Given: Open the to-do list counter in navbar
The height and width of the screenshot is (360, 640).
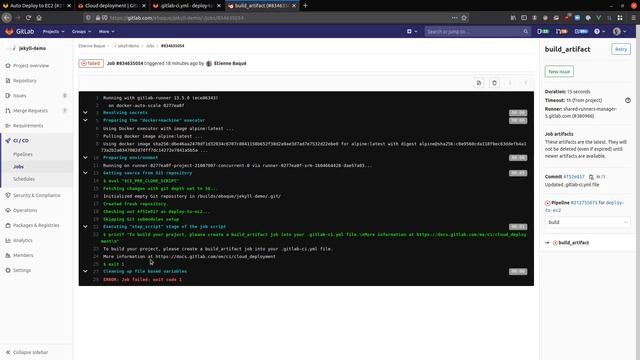Looking at the screenshot, I should click(581, 31).
